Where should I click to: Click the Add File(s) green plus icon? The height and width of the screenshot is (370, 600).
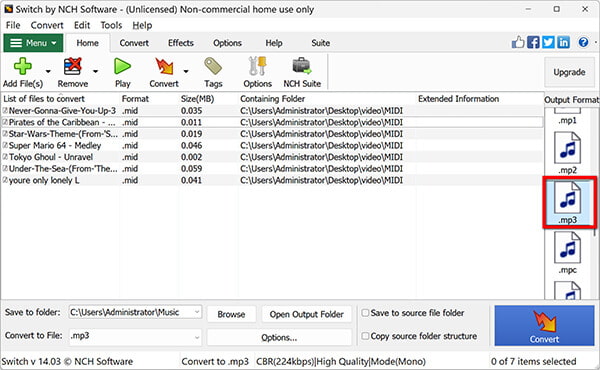click(23, 66)
